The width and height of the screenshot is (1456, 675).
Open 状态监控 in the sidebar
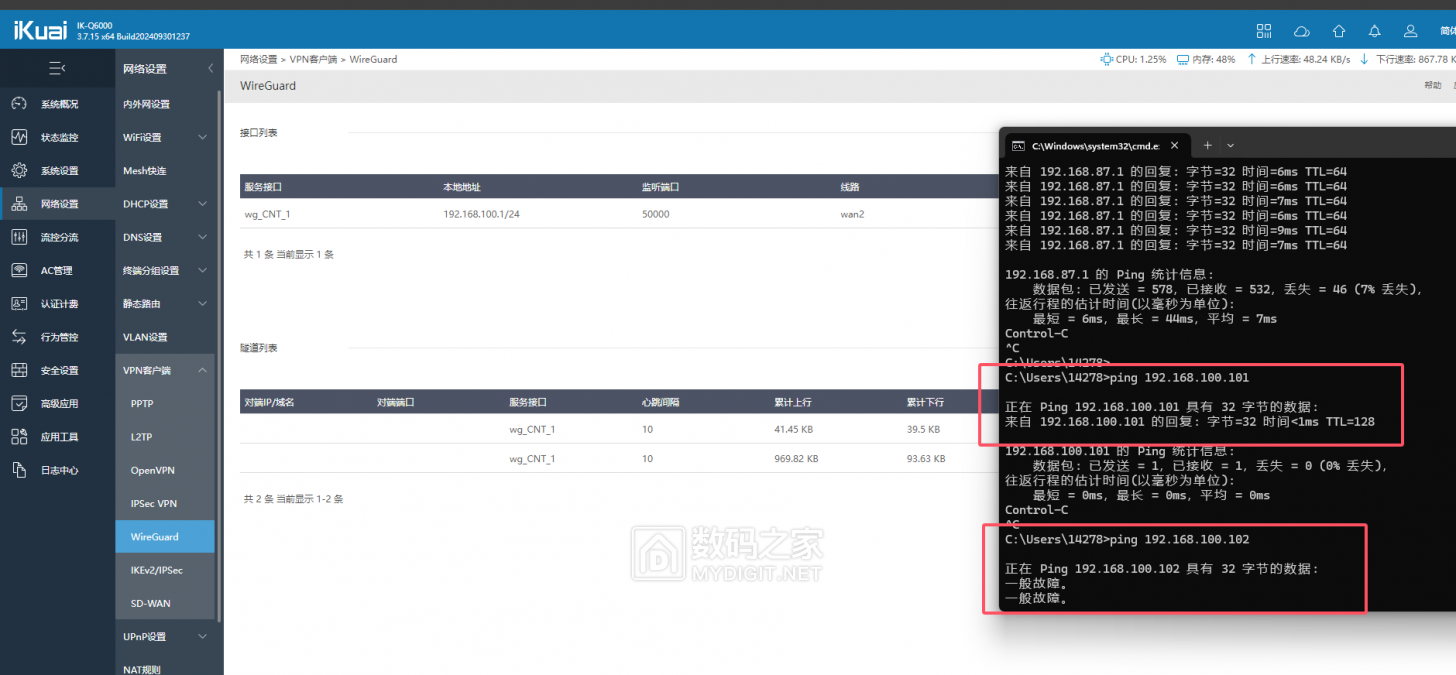(58, 137)
